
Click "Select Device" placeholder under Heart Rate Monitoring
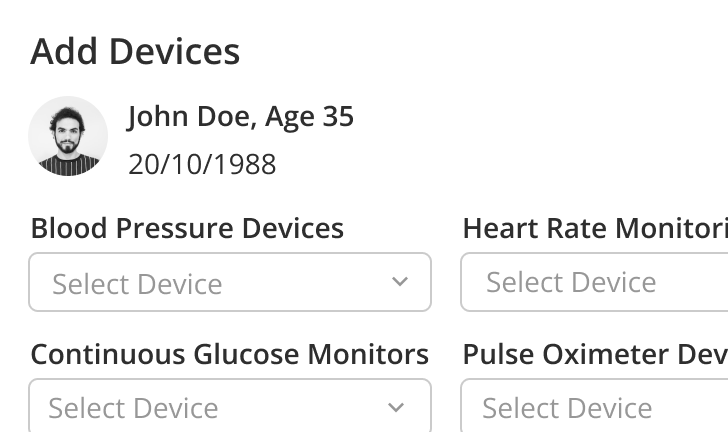[571, 282]
